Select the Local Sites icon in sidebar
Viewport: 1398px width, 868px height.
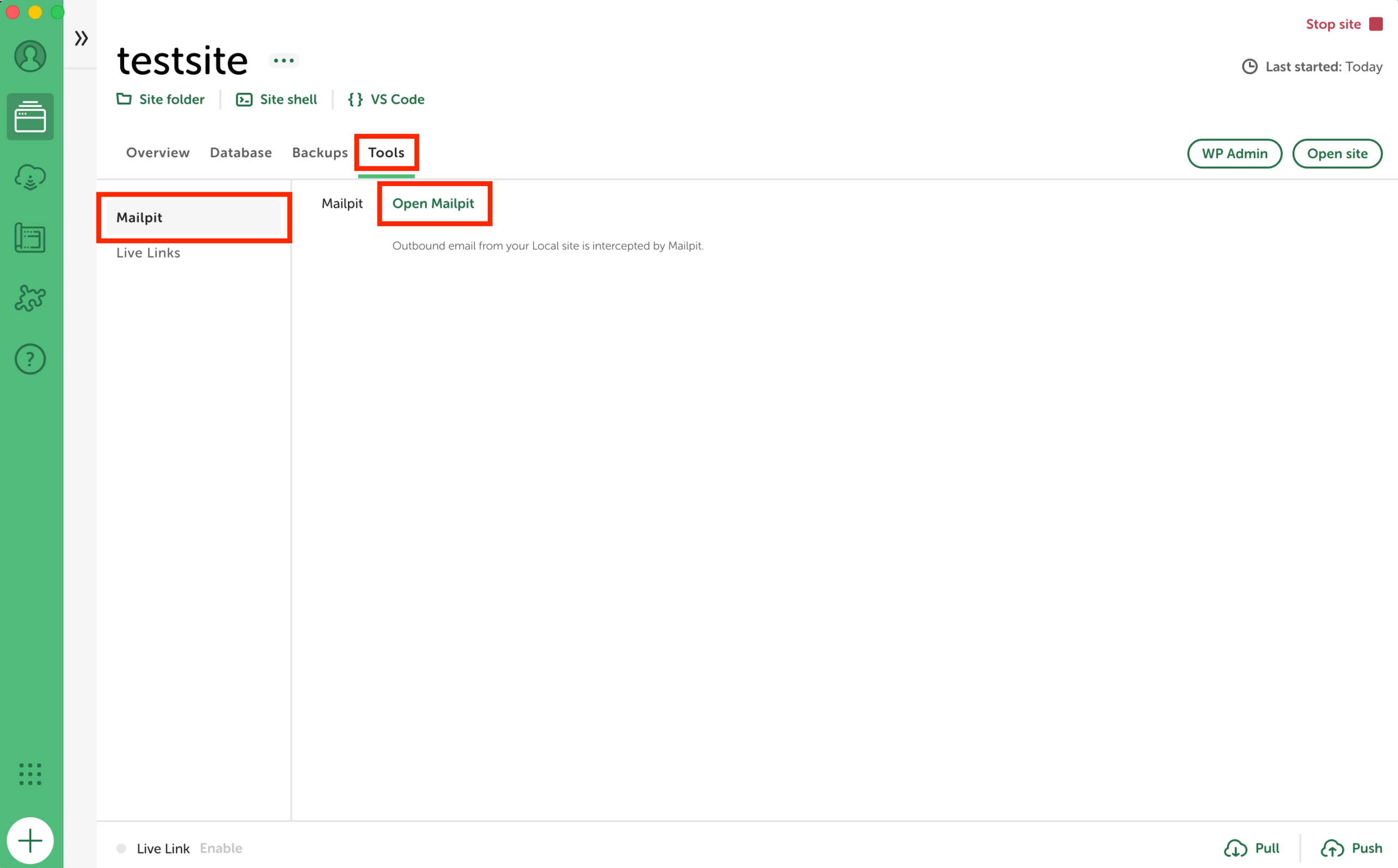30,116
